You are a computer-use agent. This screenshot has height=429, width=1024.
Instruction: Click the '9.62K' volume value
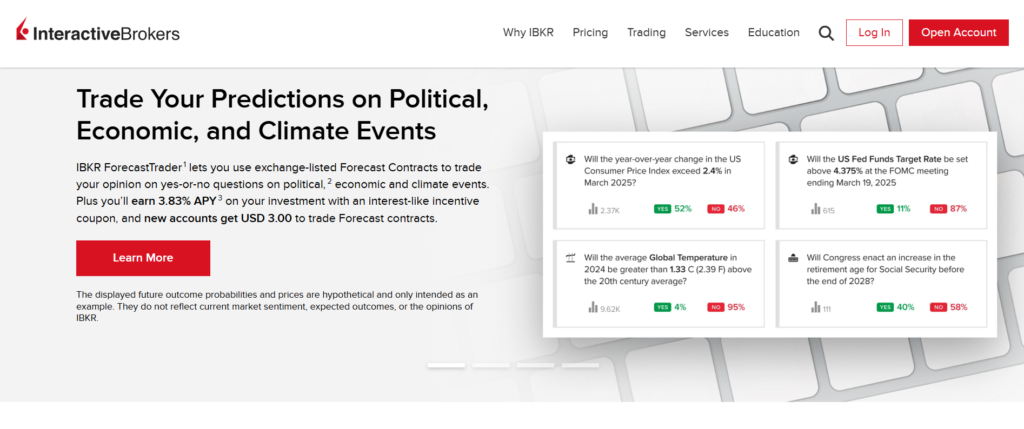(610, 308)
